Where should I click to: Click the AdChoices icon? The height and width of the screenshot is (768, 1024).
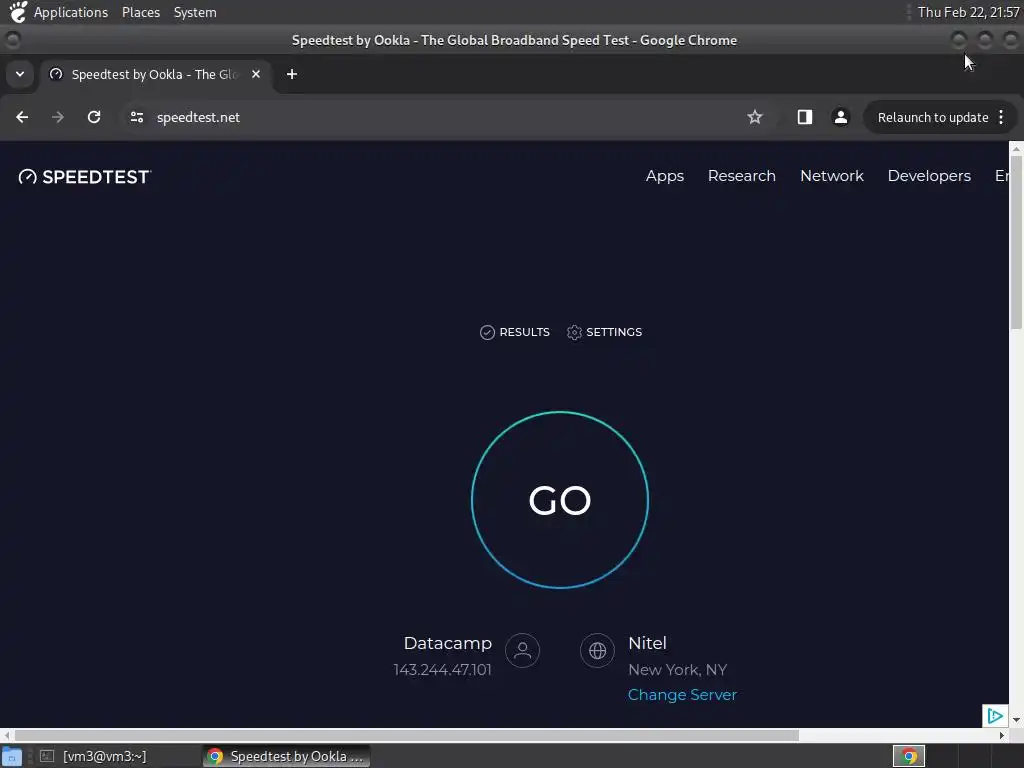[995, 716]
